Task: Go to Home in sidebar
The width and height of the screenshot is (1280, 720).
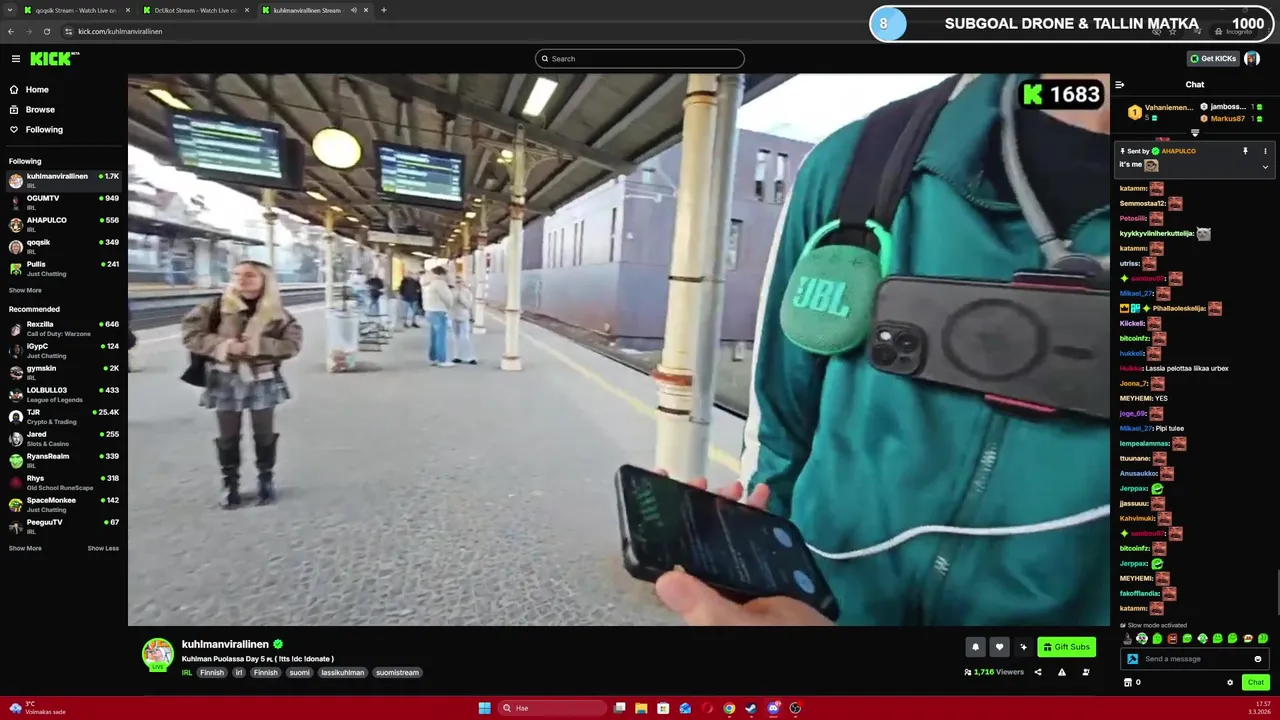Action: pos(37,90)
